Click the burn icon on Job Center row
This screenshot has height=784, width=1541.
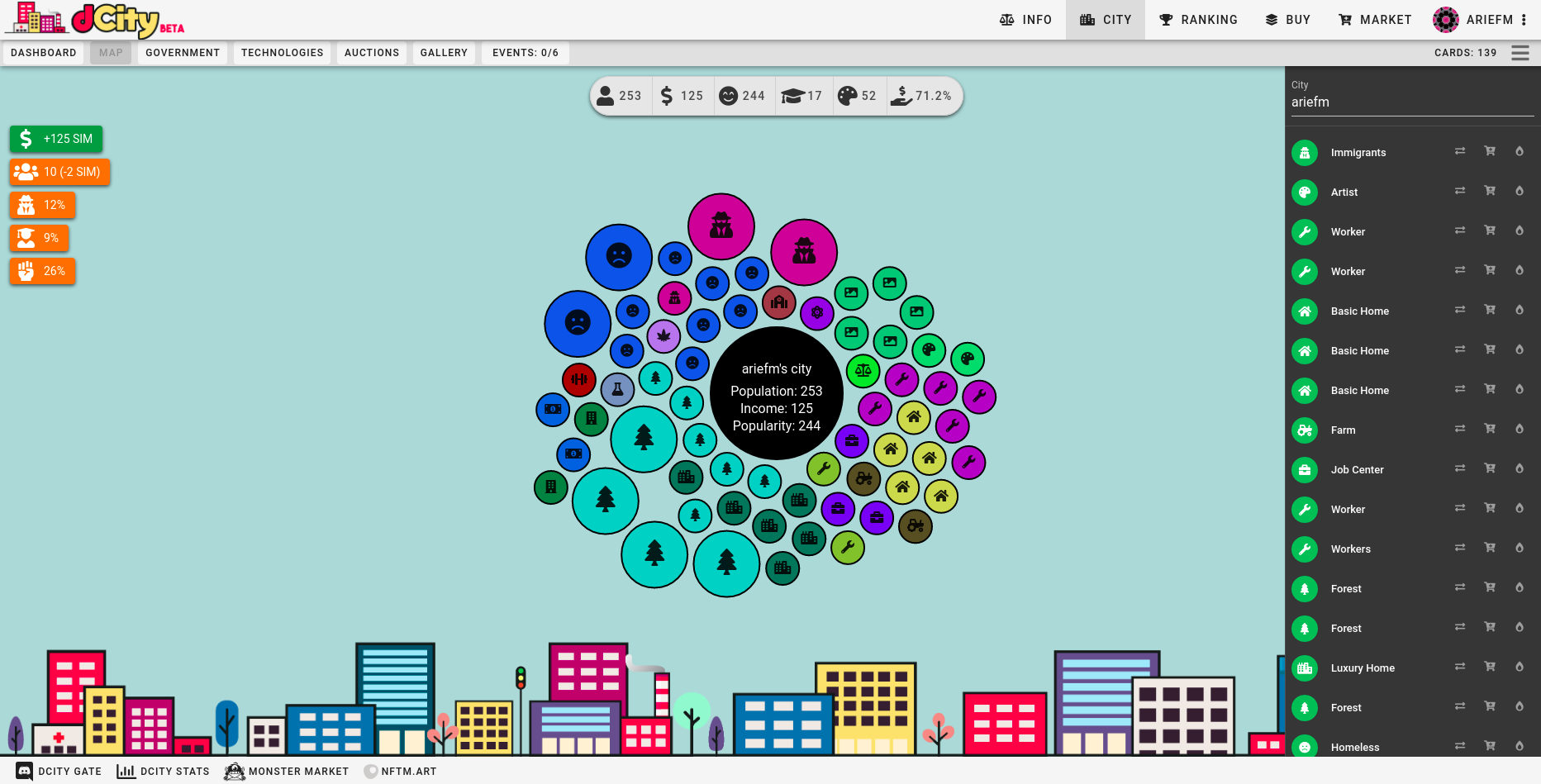point(1520,468)
